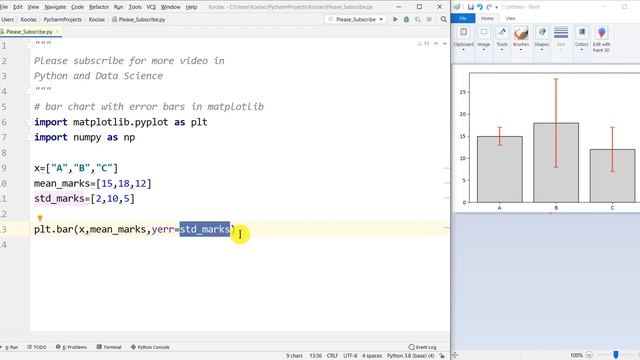The width and height of the screenshot is (640, 360).
Task: Open the Tools group icon in Paint
Action: (x=502, y=32)
